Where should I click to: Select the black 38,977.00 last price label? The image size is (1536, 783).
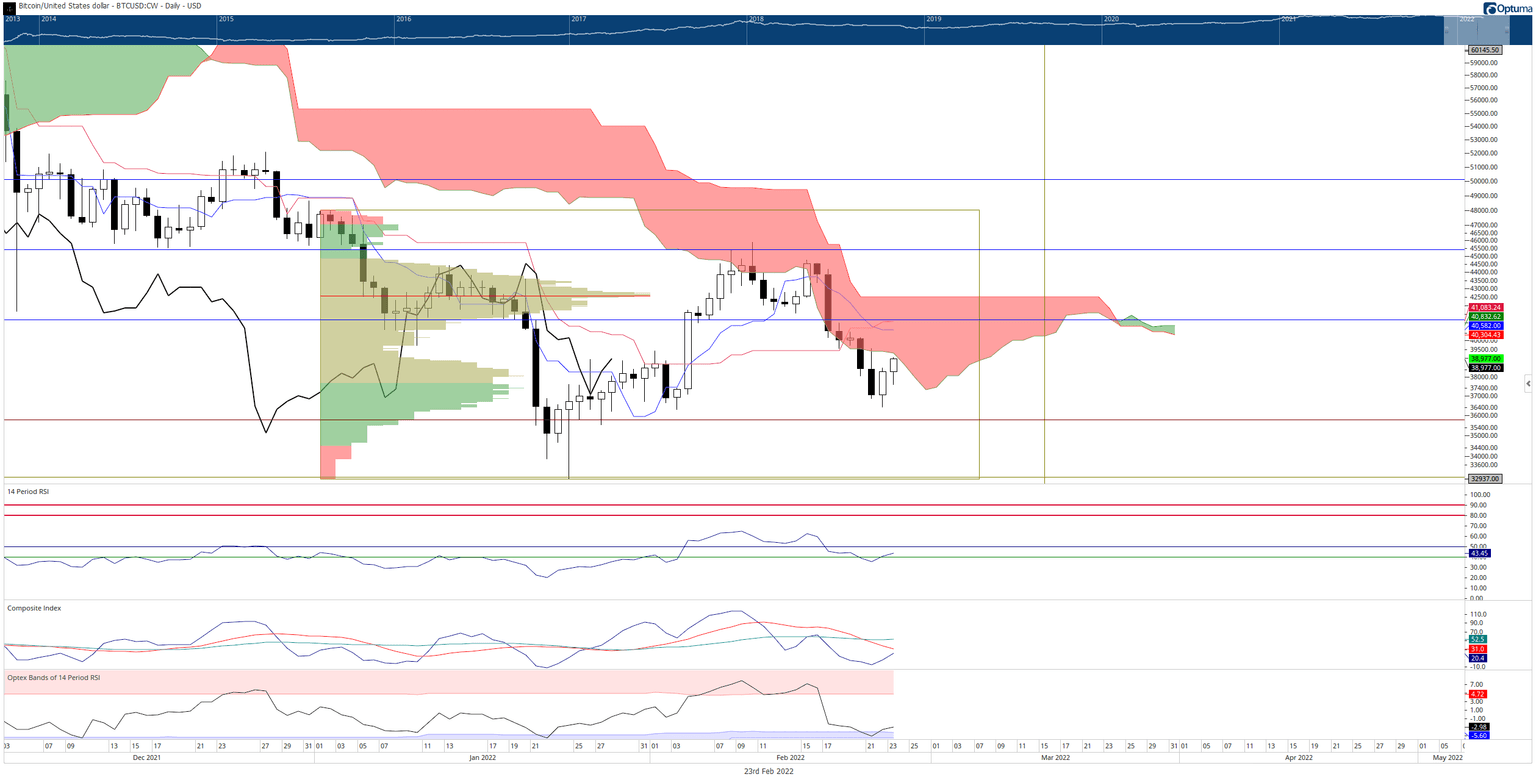[x=1486, y=367]
